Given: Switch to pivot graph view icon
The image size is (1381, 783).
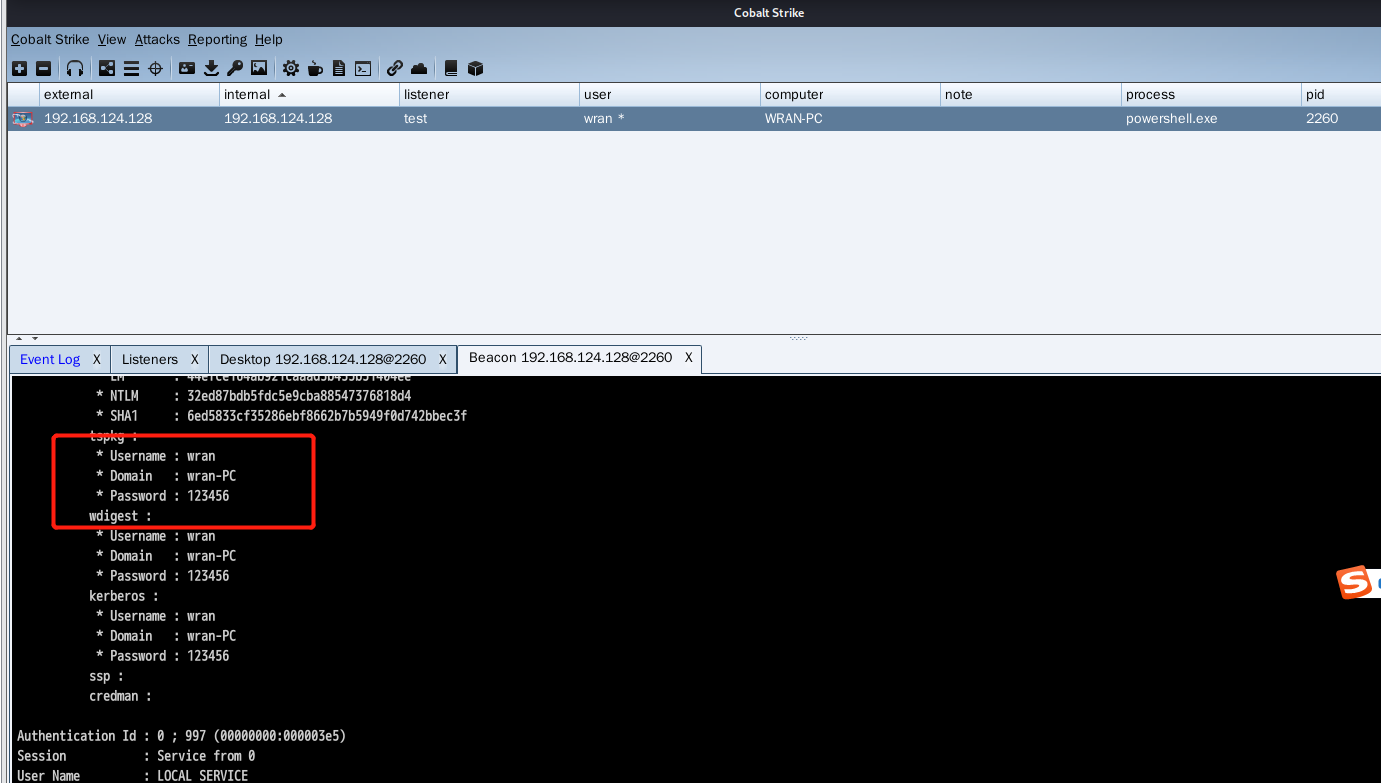Looking at the screenshot, I should point(107,69).
